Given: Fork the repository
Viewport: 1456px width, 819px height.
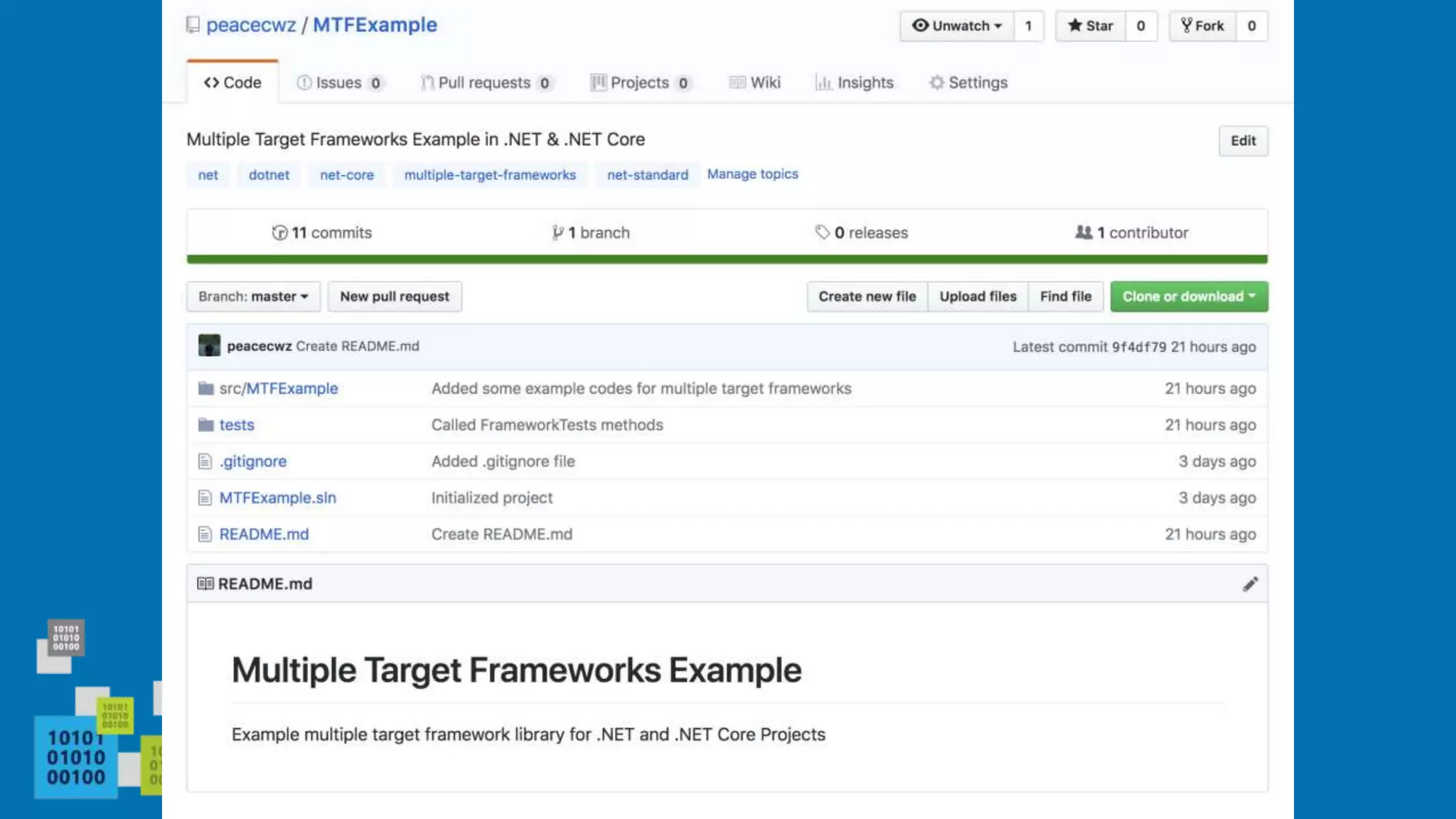Looking at the screenshot, I should click(1203, 26).
